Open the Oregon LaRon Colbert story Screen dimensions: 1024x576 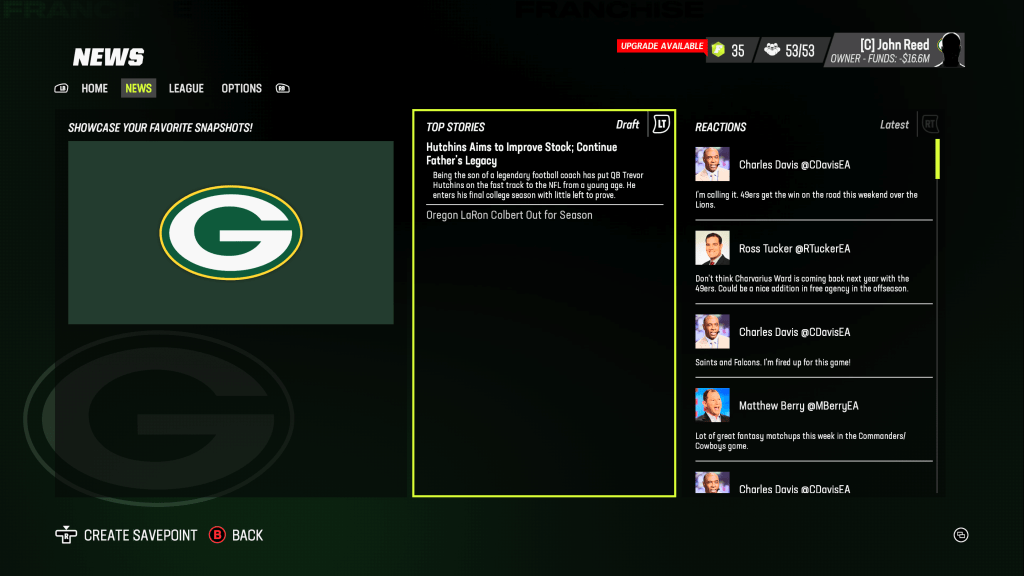(x=509, y=215)
